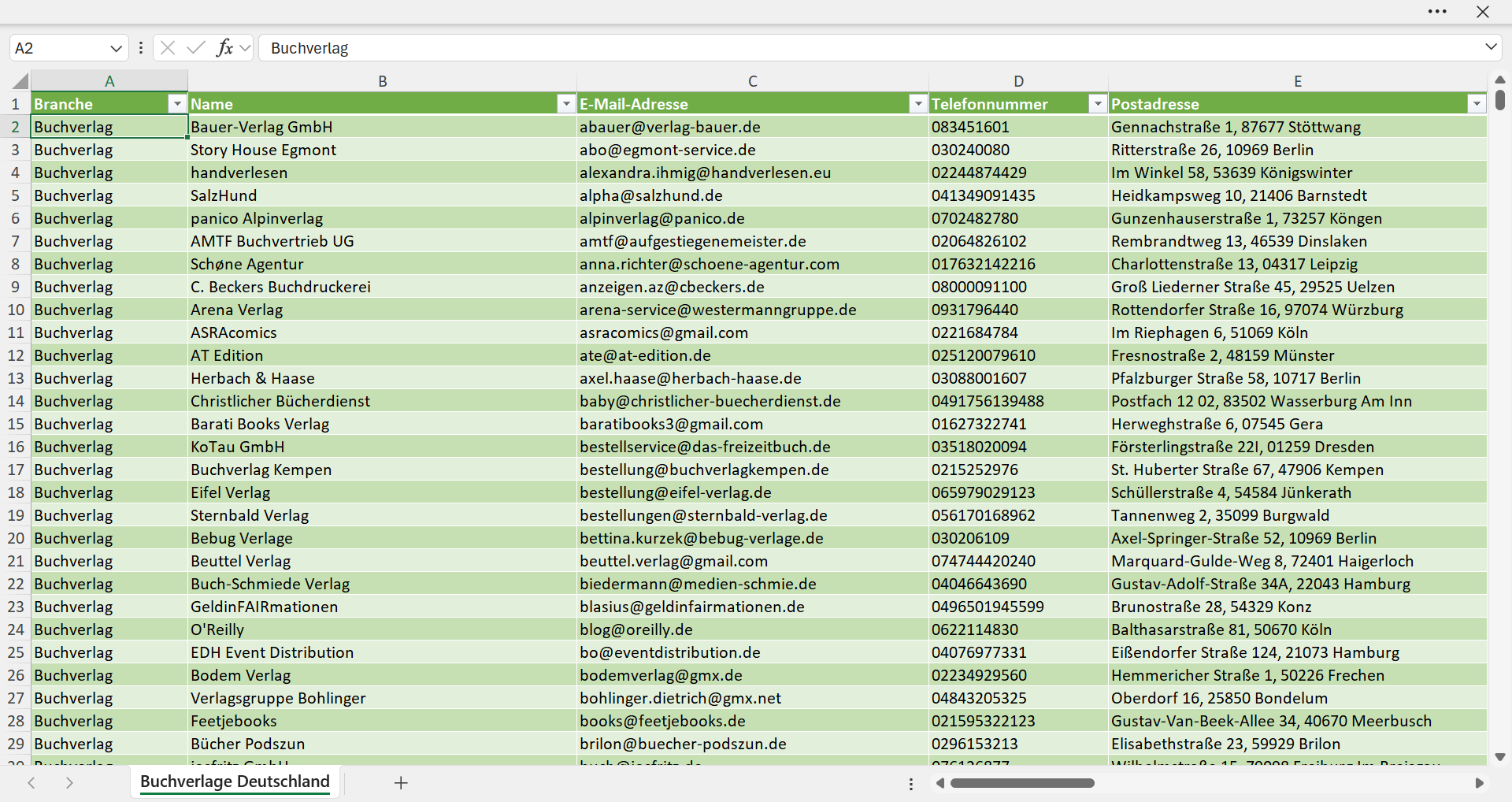The height and width of the screenshot is (802, 1512).
Task: Select cell arena-service@westermanngruppe.de
Action: point(753,310)
